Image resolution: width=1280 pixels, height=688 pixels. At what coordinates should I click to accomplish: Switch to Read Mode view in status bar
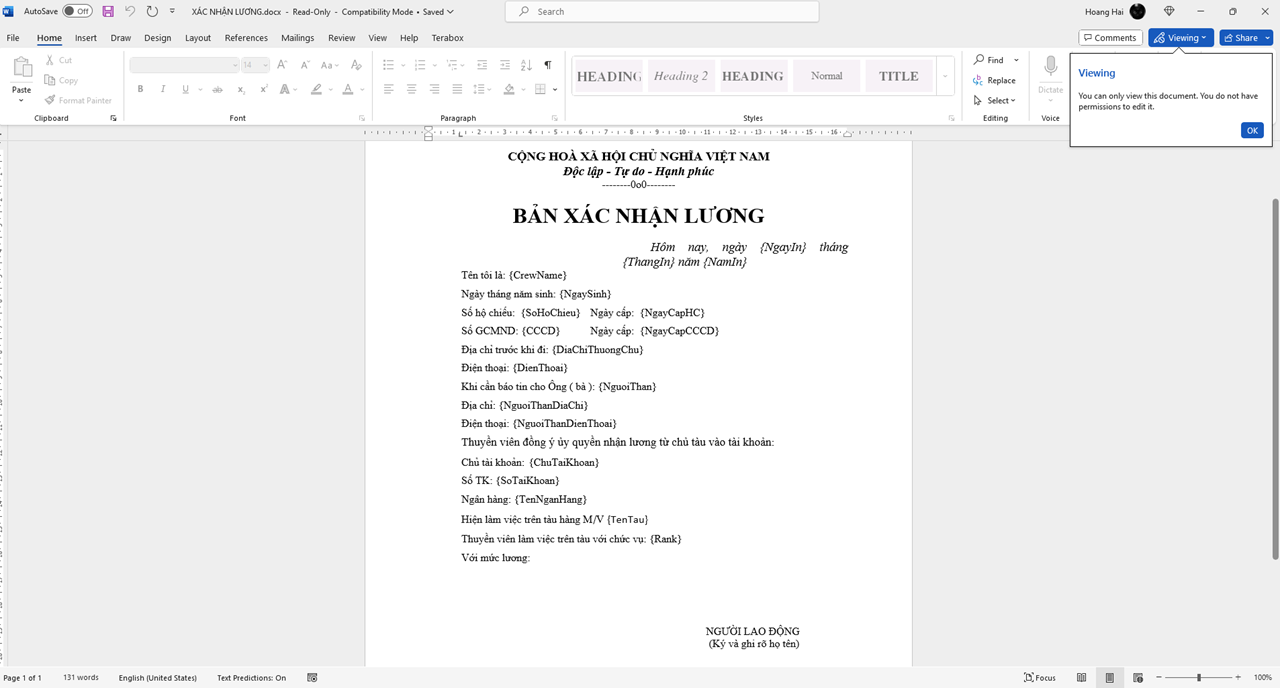(x=1081, y=677)
